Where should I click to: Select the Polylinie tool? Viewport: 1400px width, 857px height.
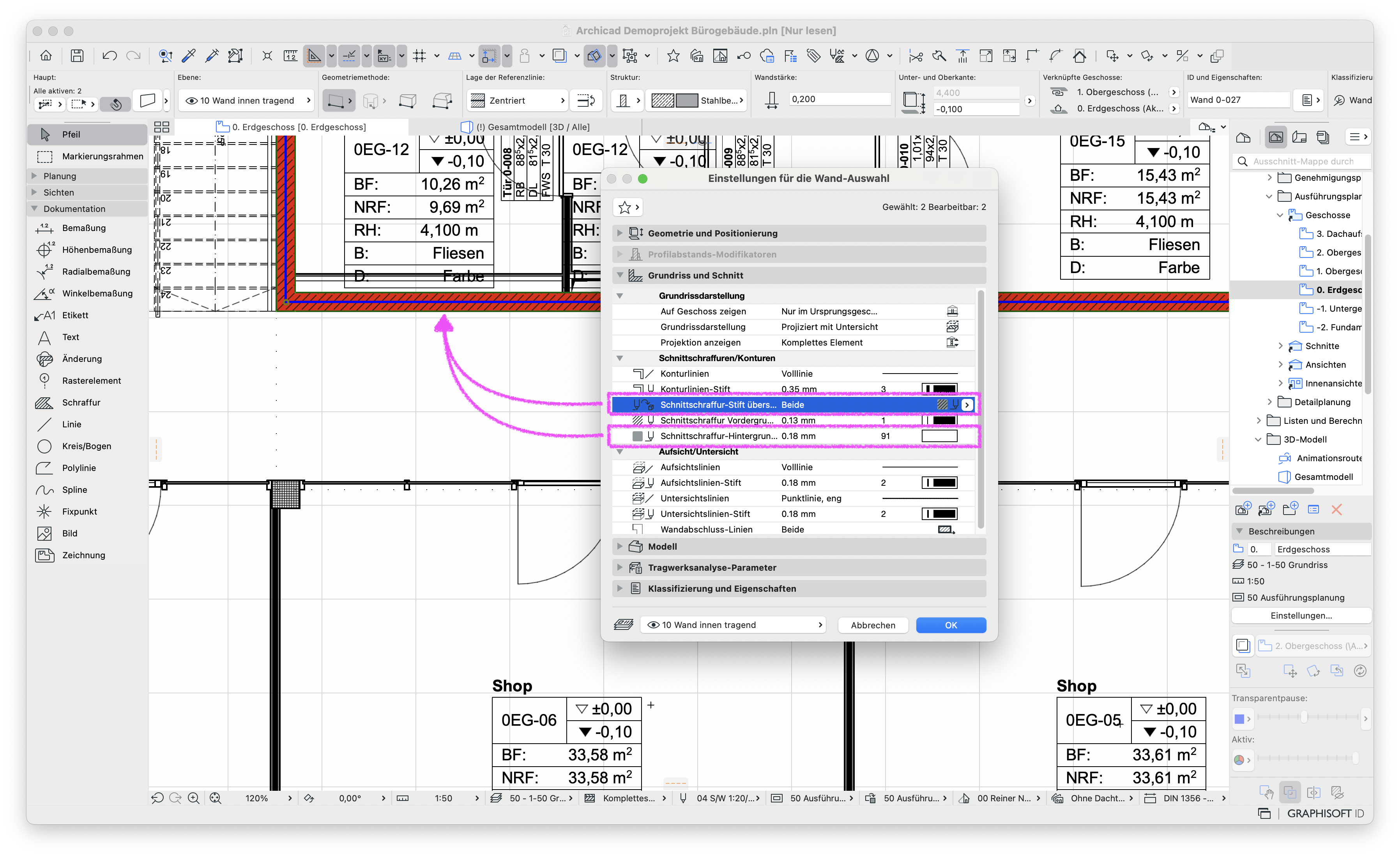coord(88,468)
